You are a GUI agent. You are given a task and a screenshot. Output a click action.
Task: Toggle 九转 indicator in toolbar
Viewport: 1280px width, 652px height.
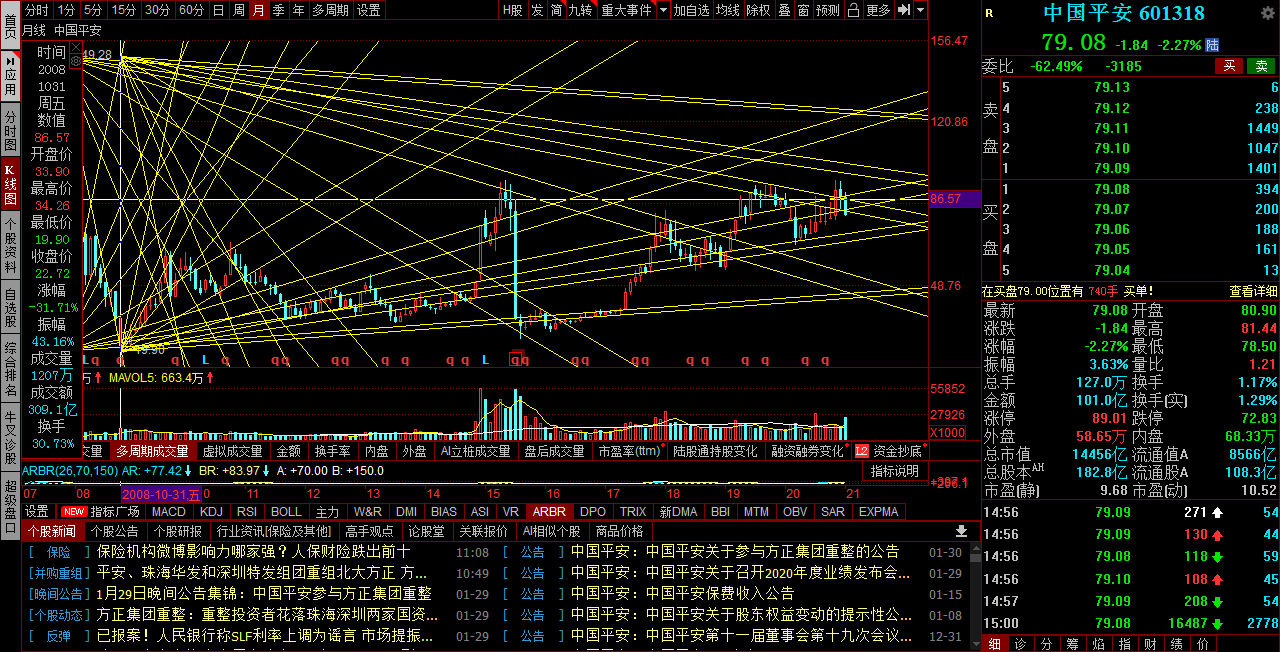coord(580,10)
